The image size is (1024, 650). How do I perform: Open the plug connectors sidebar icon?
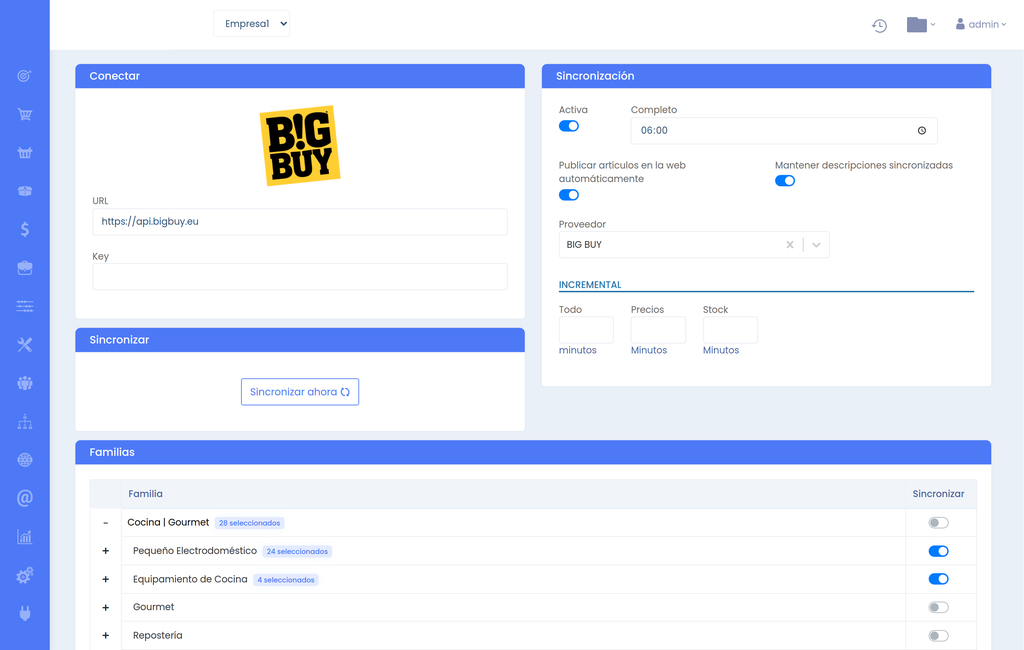click(x=24, y=613)
